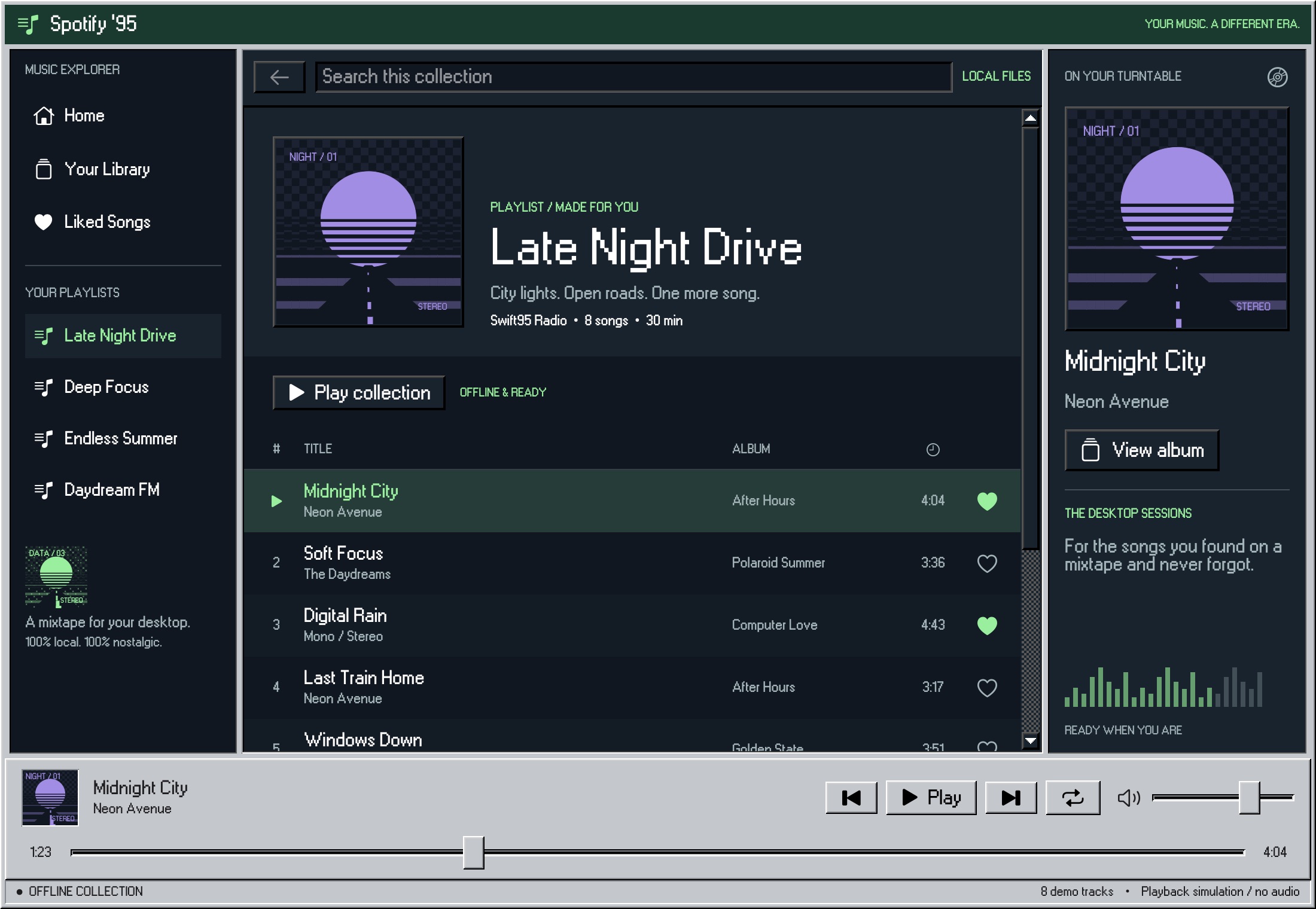Image resolution: width=1316 pixels, height=909 pixels.
Task: Click the Play button in player bar
Action: [x=931, y=798]
